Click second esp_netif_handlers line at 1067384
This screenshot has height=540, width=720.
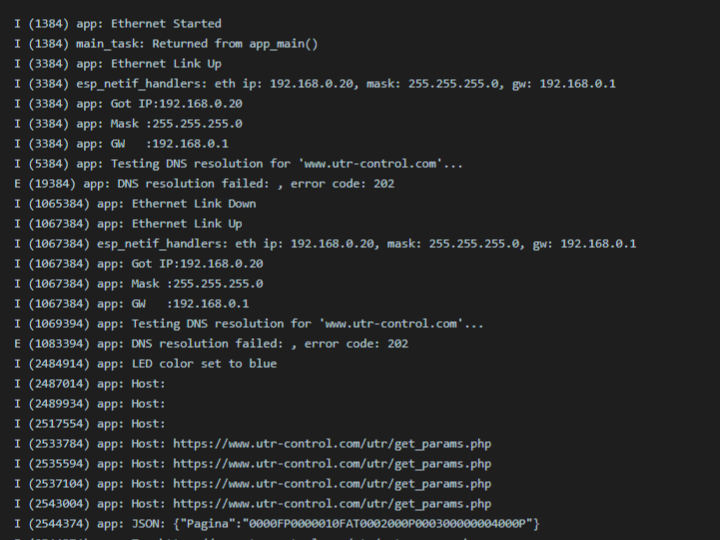tap(325, 243)
